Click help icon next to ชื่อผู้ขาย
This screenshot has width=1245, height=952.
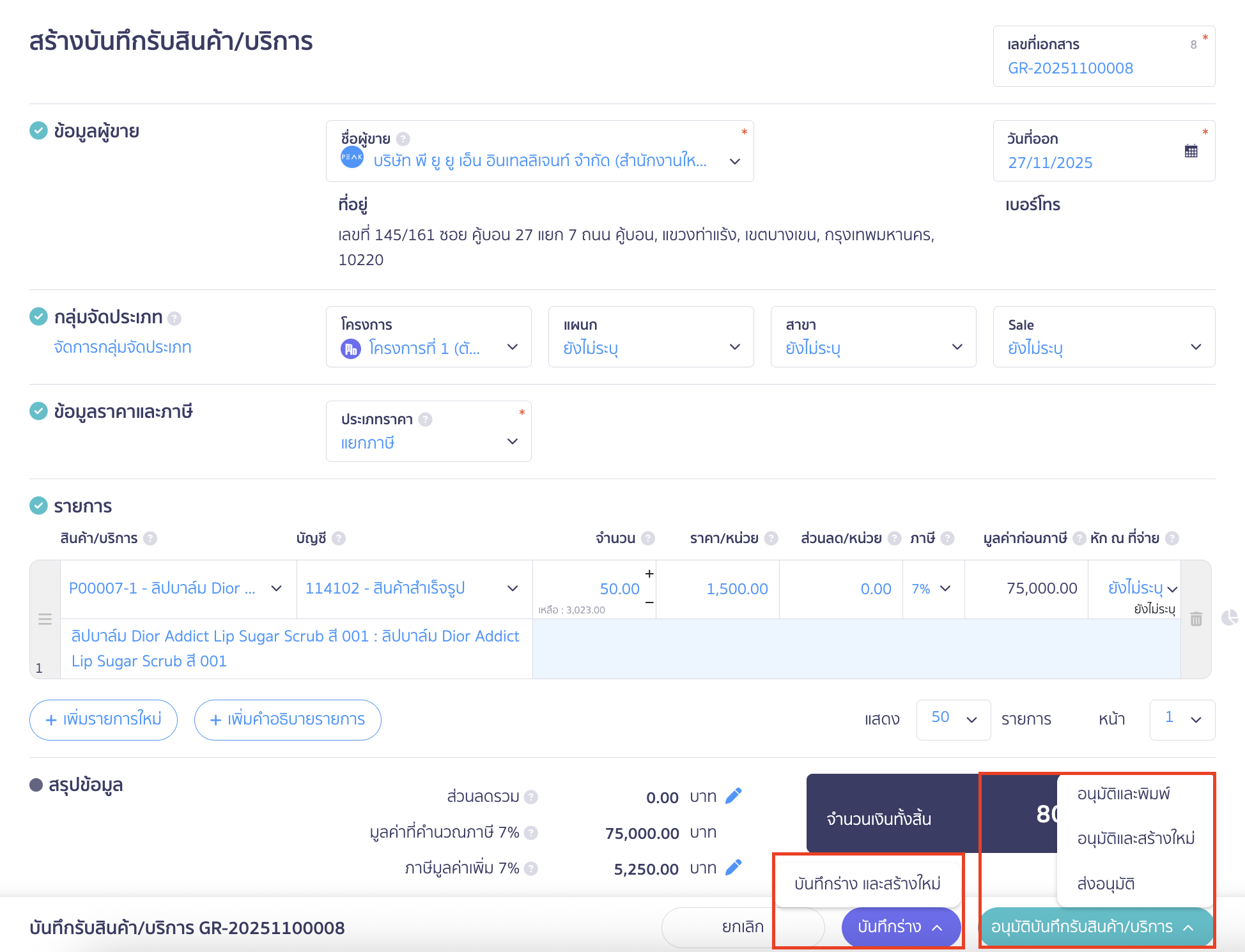403,139
